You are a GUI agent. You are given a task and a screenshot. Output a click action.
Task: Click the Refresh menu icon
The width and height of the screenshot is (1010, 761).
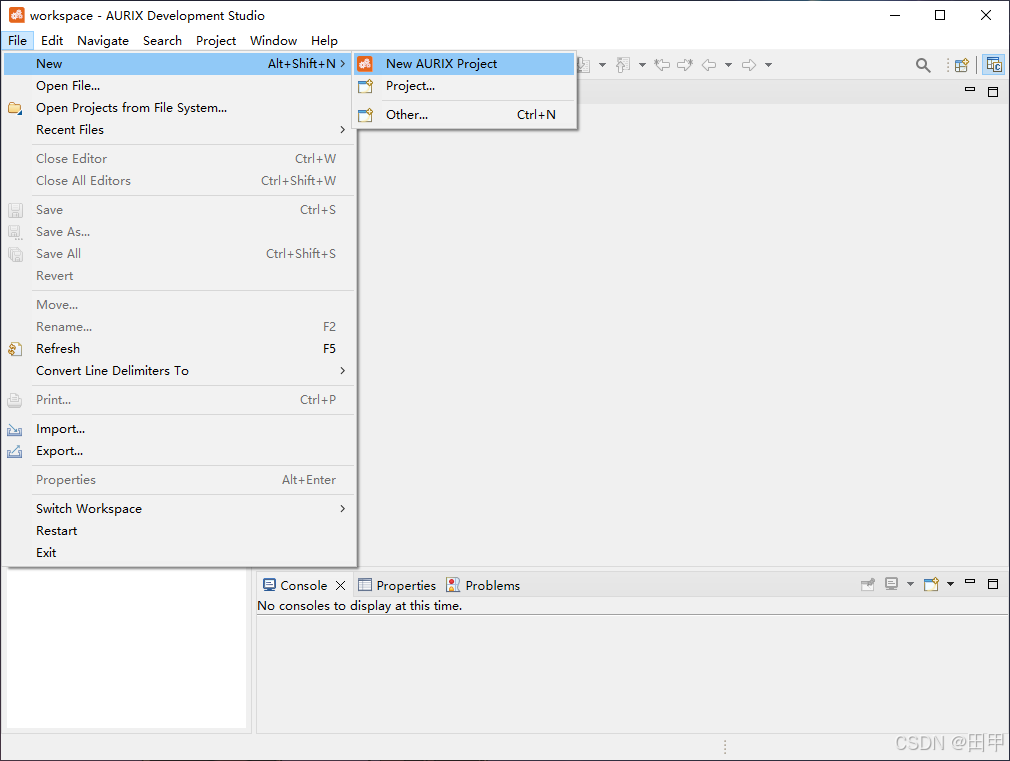pyautogui.click(x=15, y=349)
